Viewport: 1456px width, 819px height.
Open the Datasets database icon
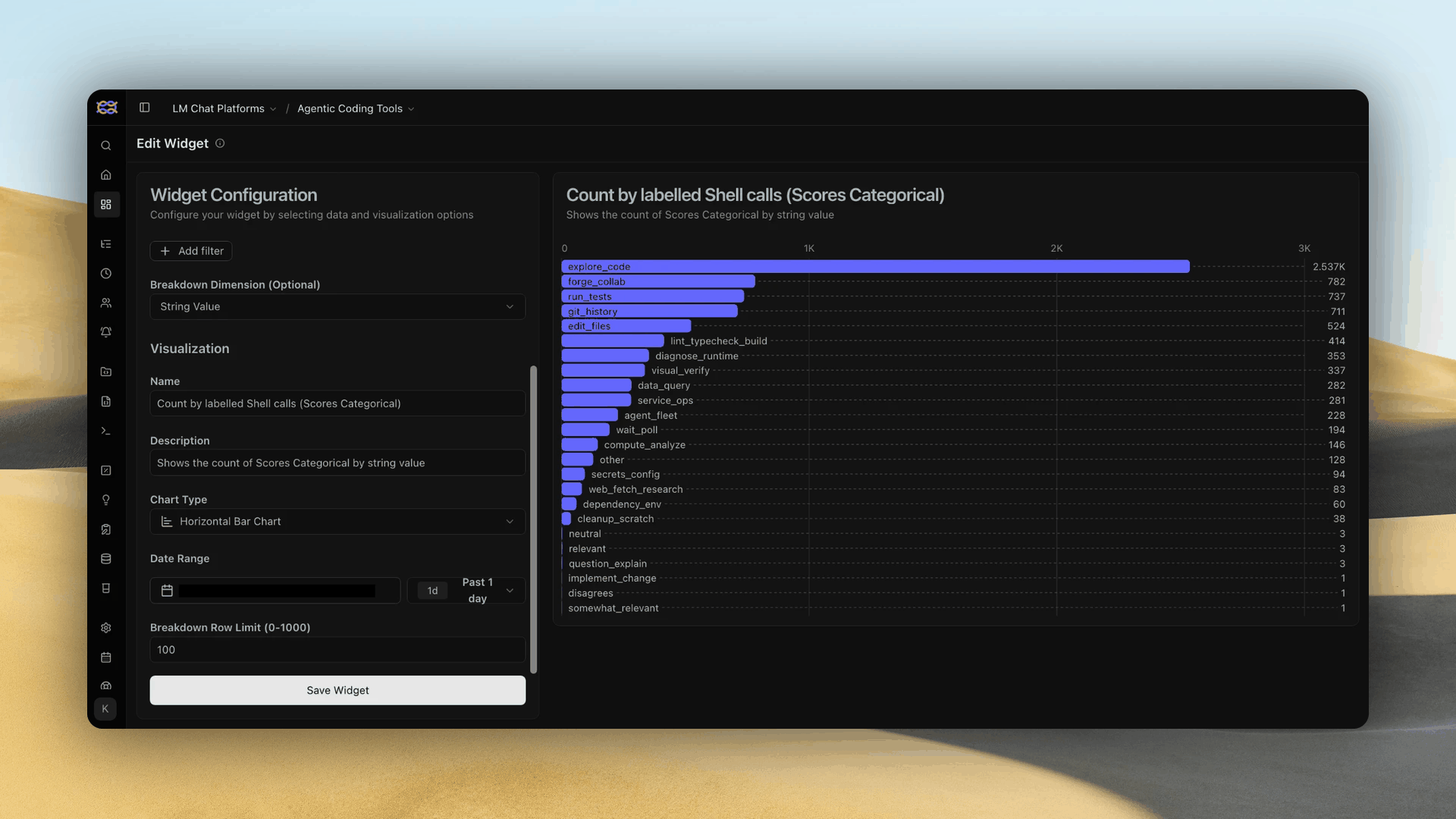pos(106,559)
